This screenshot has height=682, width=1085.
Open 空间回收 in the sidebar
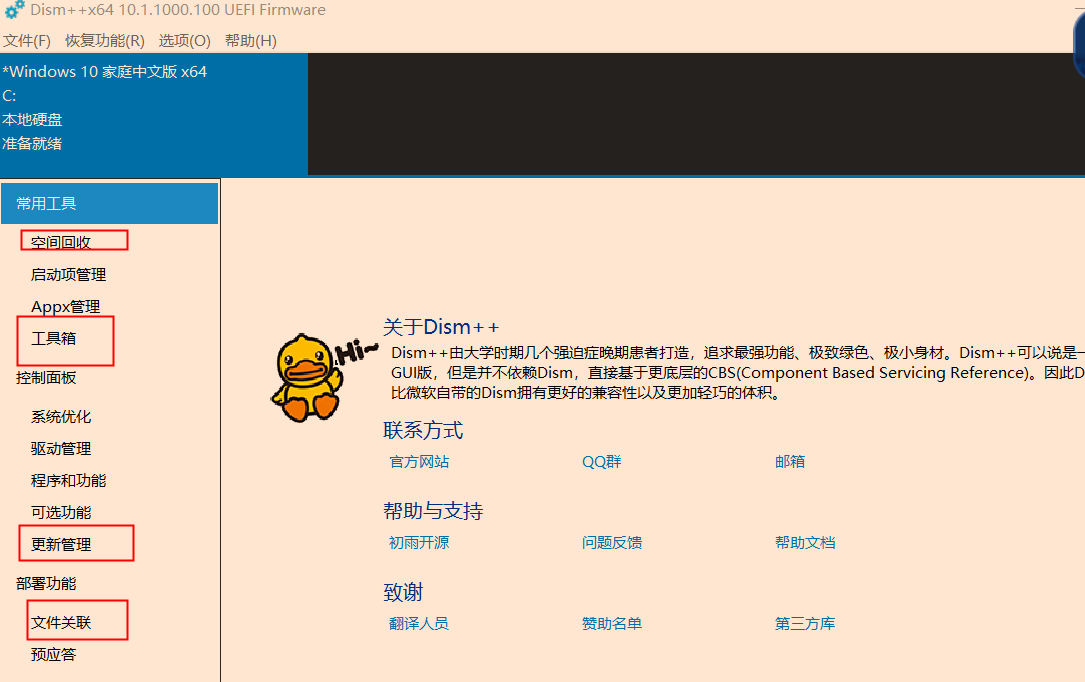click(61, 242)
